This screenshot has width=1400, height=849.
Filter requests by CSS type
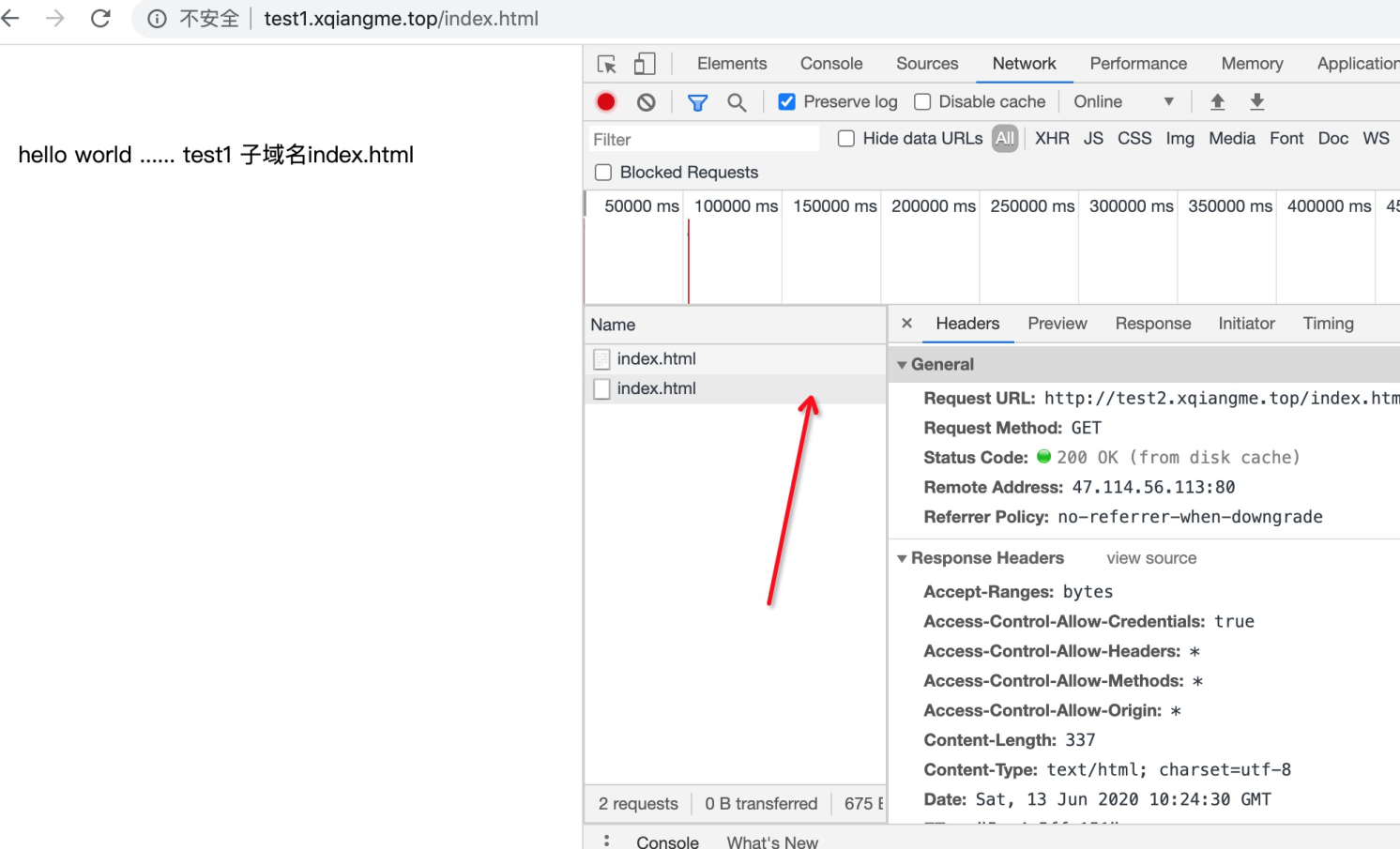coord(1134,139)
